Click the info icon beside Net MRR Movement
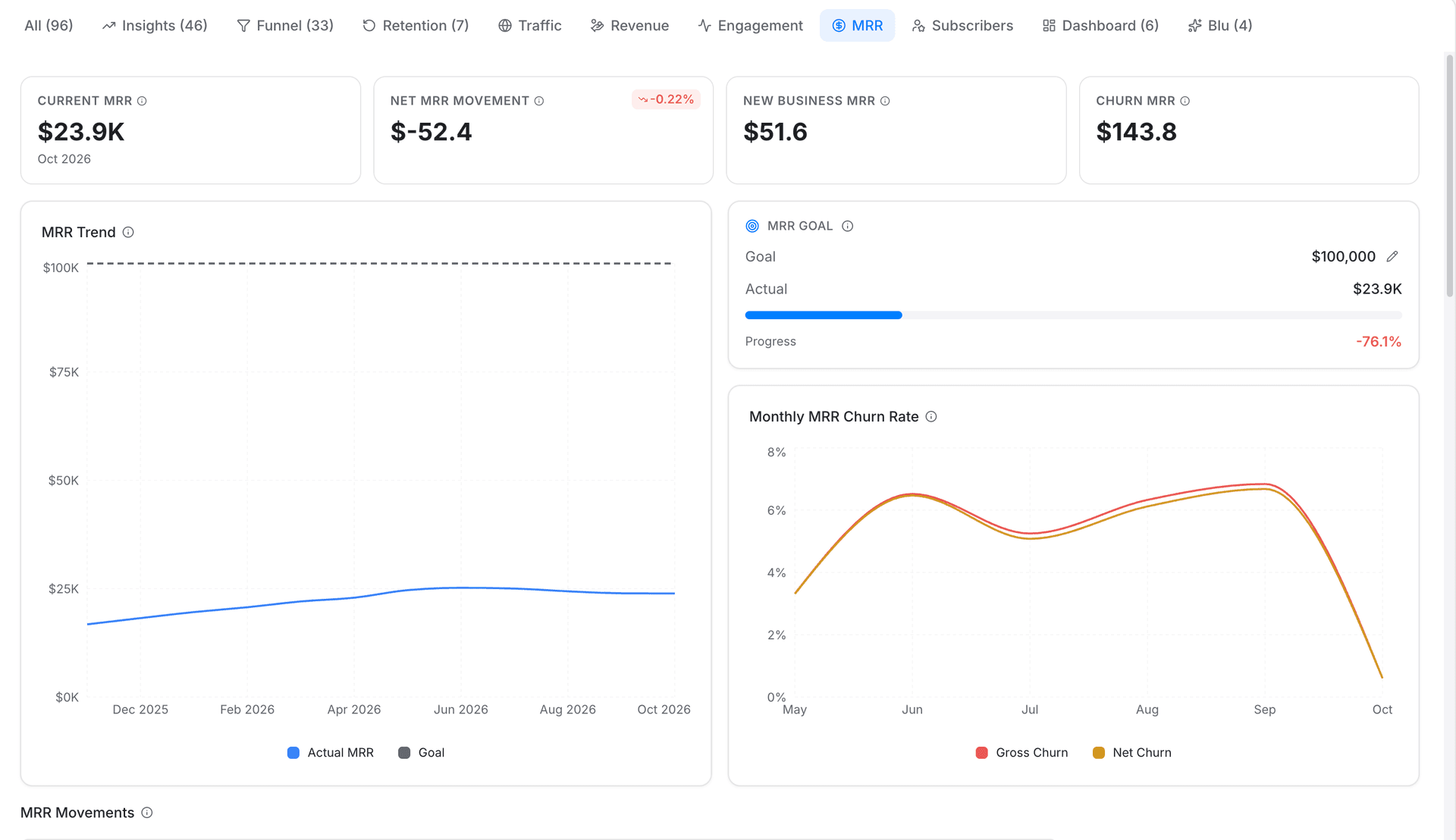 pyautogui.click(x=539, y=101)
